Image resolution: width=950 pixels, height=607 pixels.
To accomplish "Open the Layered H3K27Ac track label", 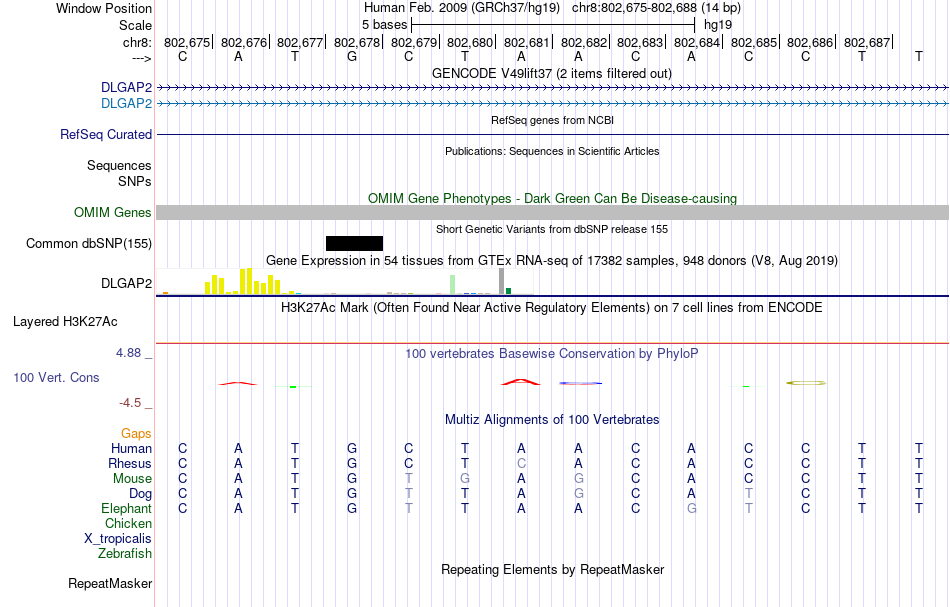I will click(65, 322).
